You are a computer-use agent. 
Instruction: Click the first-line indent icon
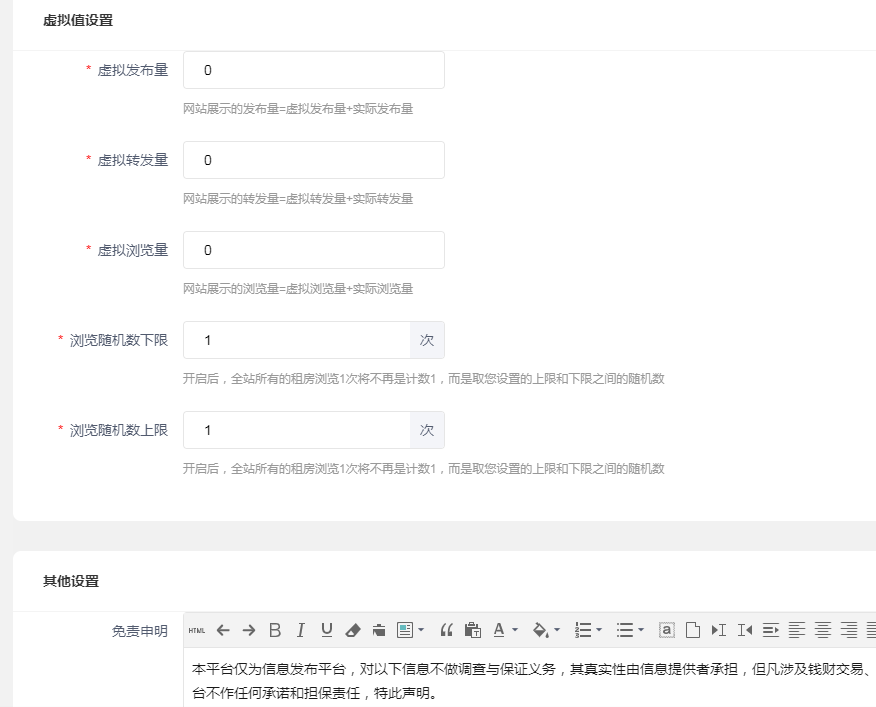[x=770, y=630]
